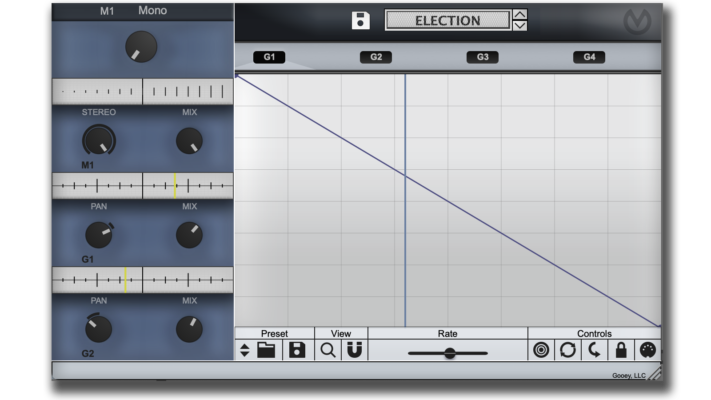This screenshot has width=711, height=400.
Task: Open the preset up-down arrows selector
Action: pos(244,350)
